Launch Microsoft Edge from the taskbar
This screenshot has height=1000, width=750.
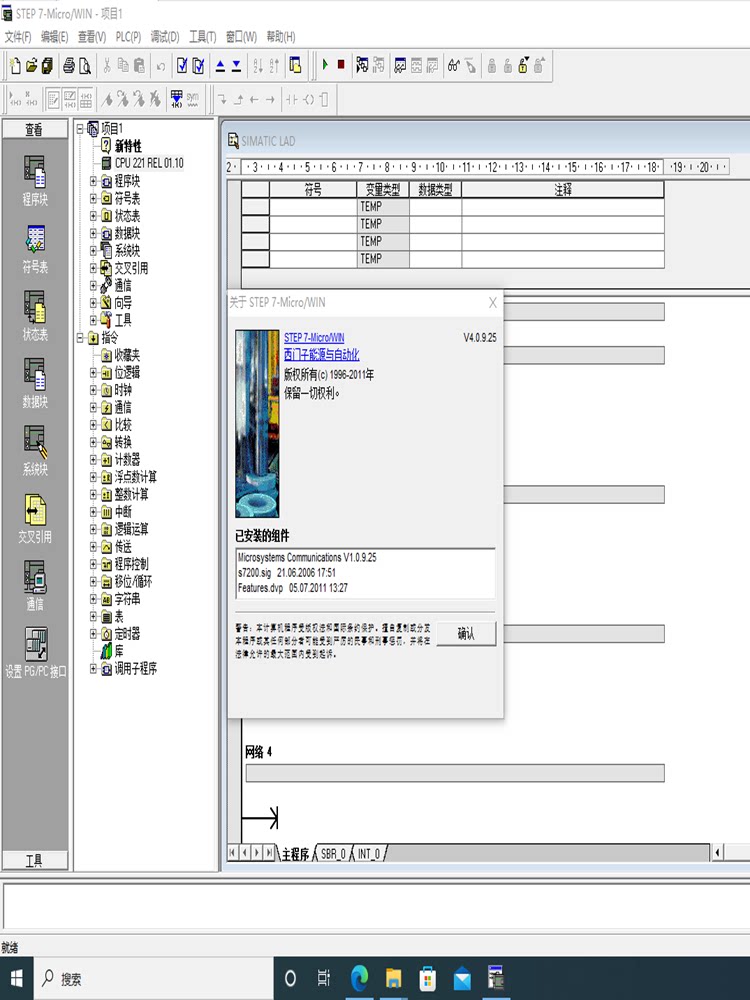click(360, 977)
